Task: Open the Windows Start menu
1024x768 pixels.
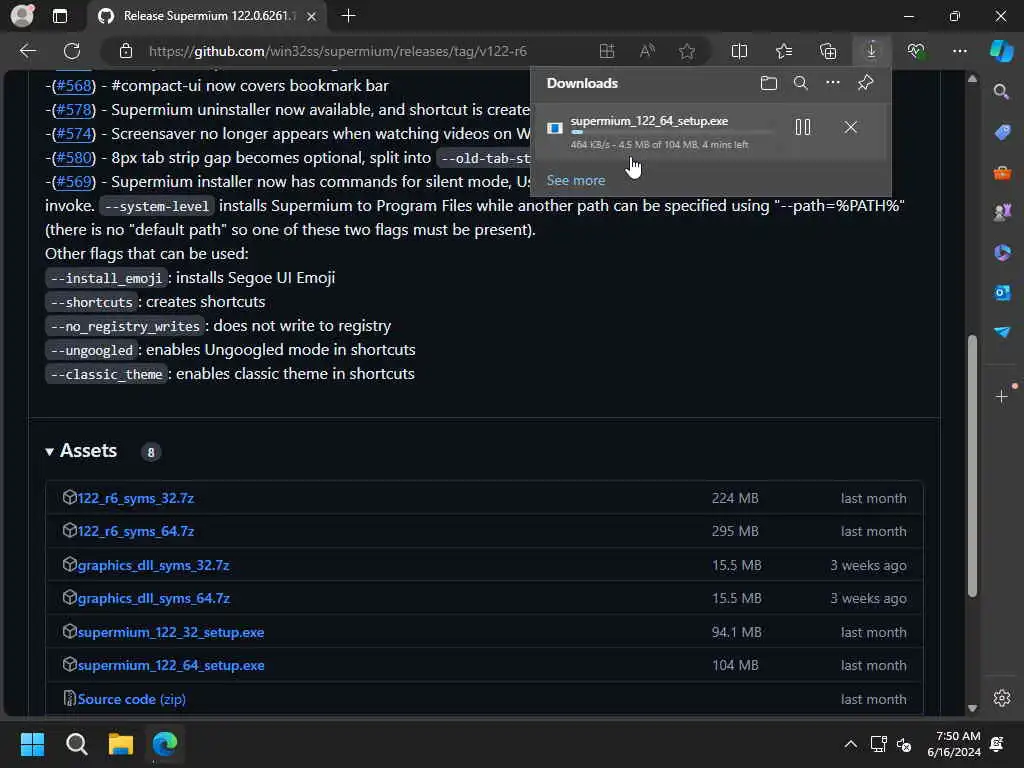Action: pos(32,744)
